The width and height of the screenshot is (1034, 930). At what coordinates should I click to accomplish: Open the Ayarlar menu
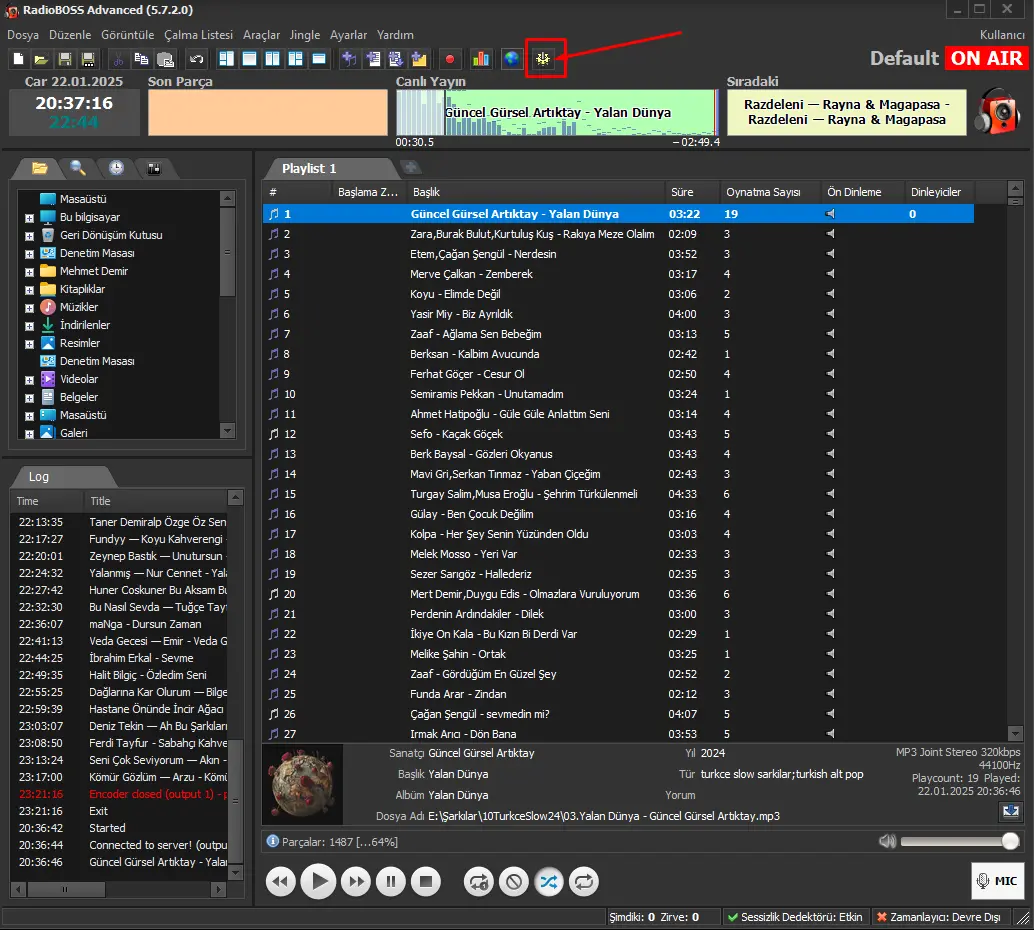tap(348, 35)
